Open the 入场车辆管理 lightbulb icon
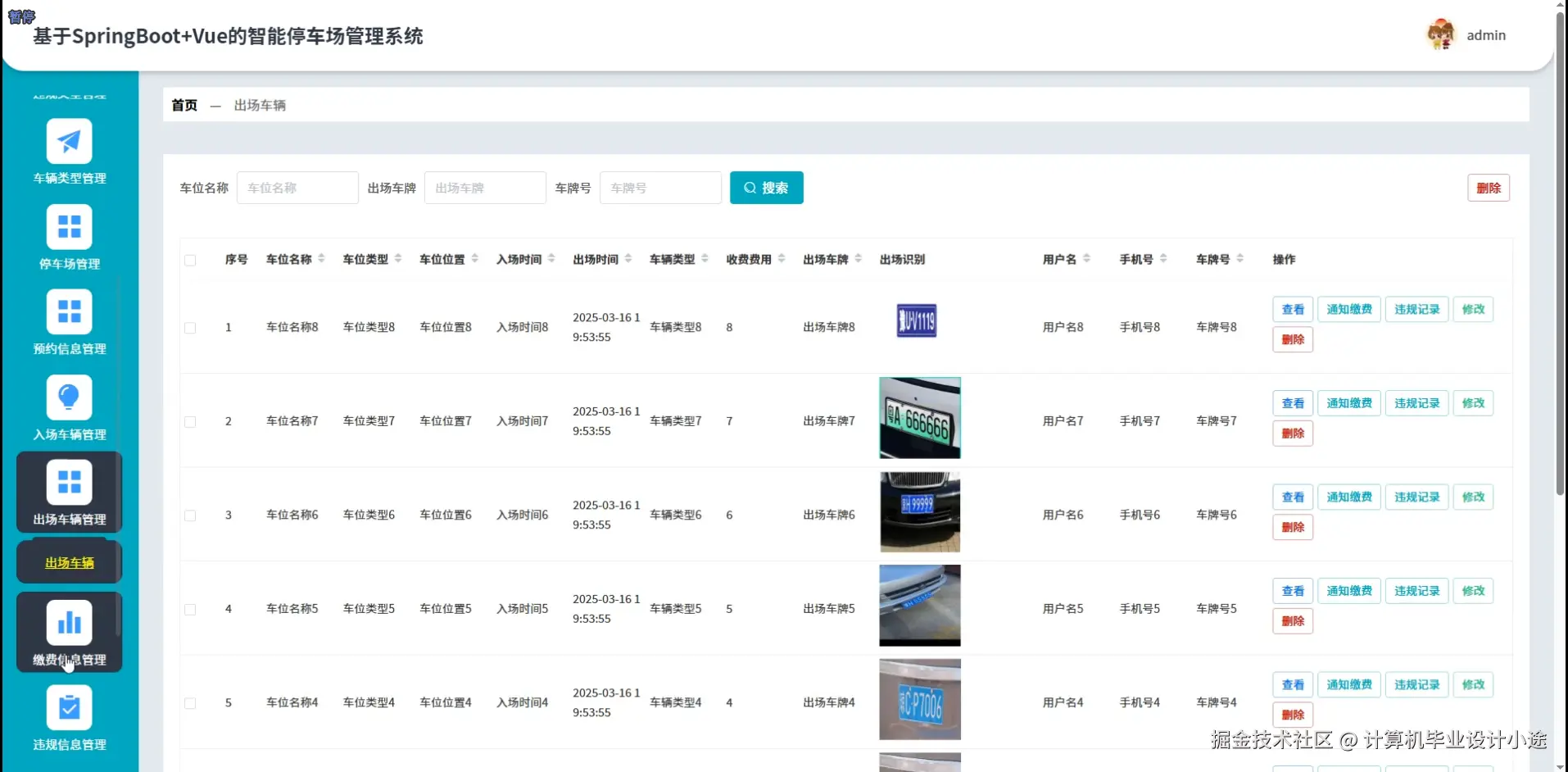Image resolution: width=1568 pixels, height=772 pixels. click(69, 397)
